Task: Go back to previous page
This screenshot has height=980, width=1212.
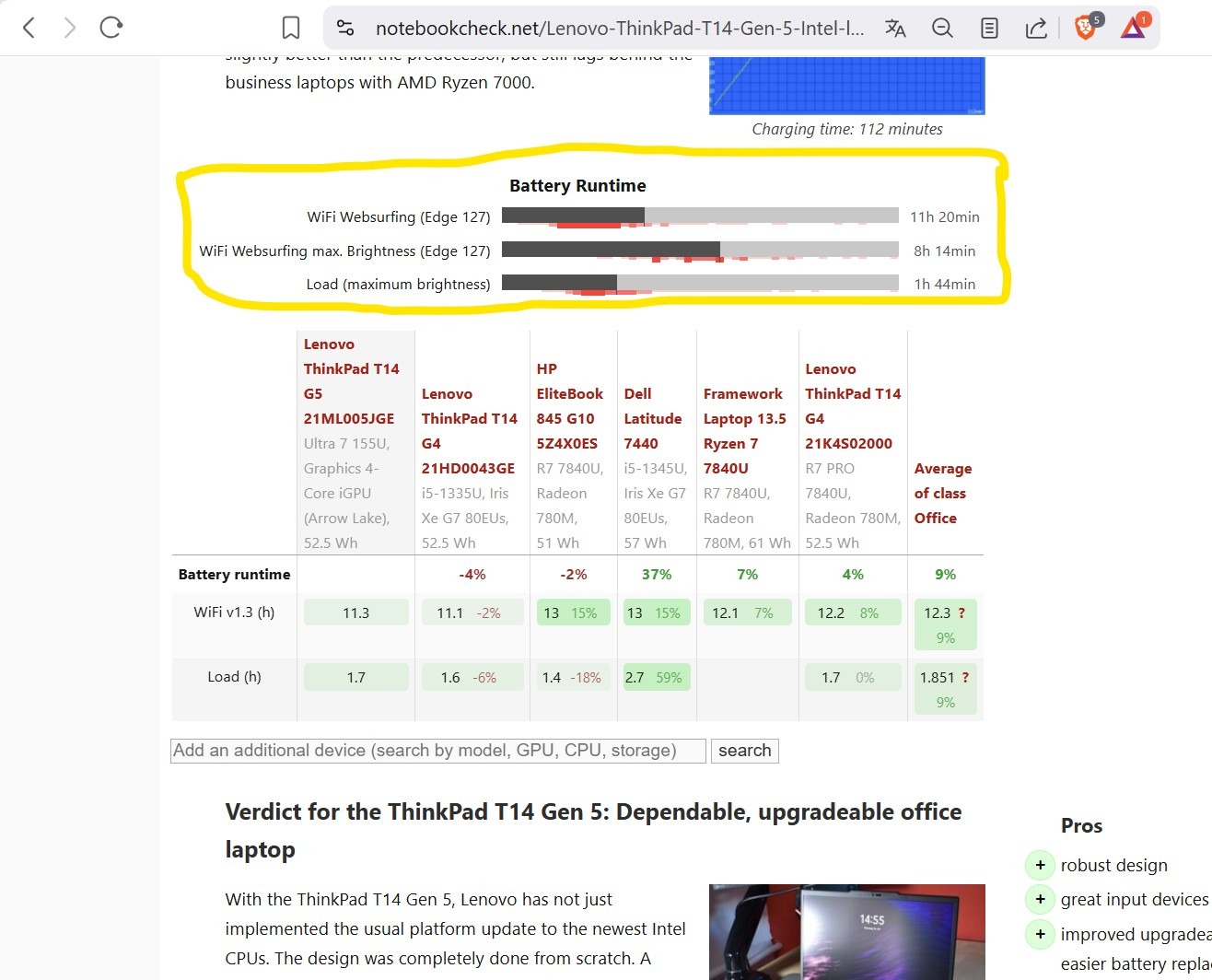Action: click(x=29, y=28)
